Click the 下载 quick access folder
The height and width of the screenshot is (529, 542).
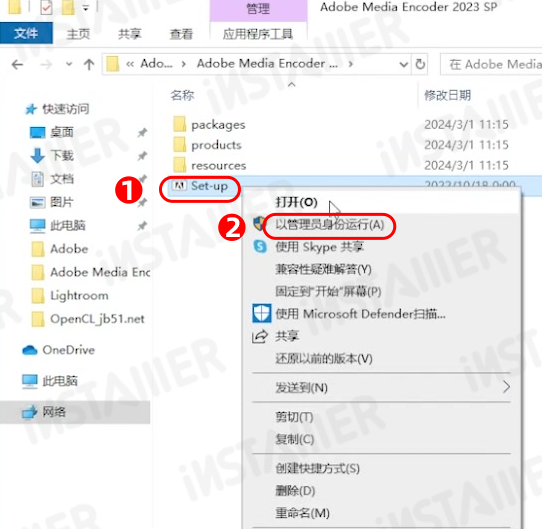pyautogui.click(x=62, y=155)
